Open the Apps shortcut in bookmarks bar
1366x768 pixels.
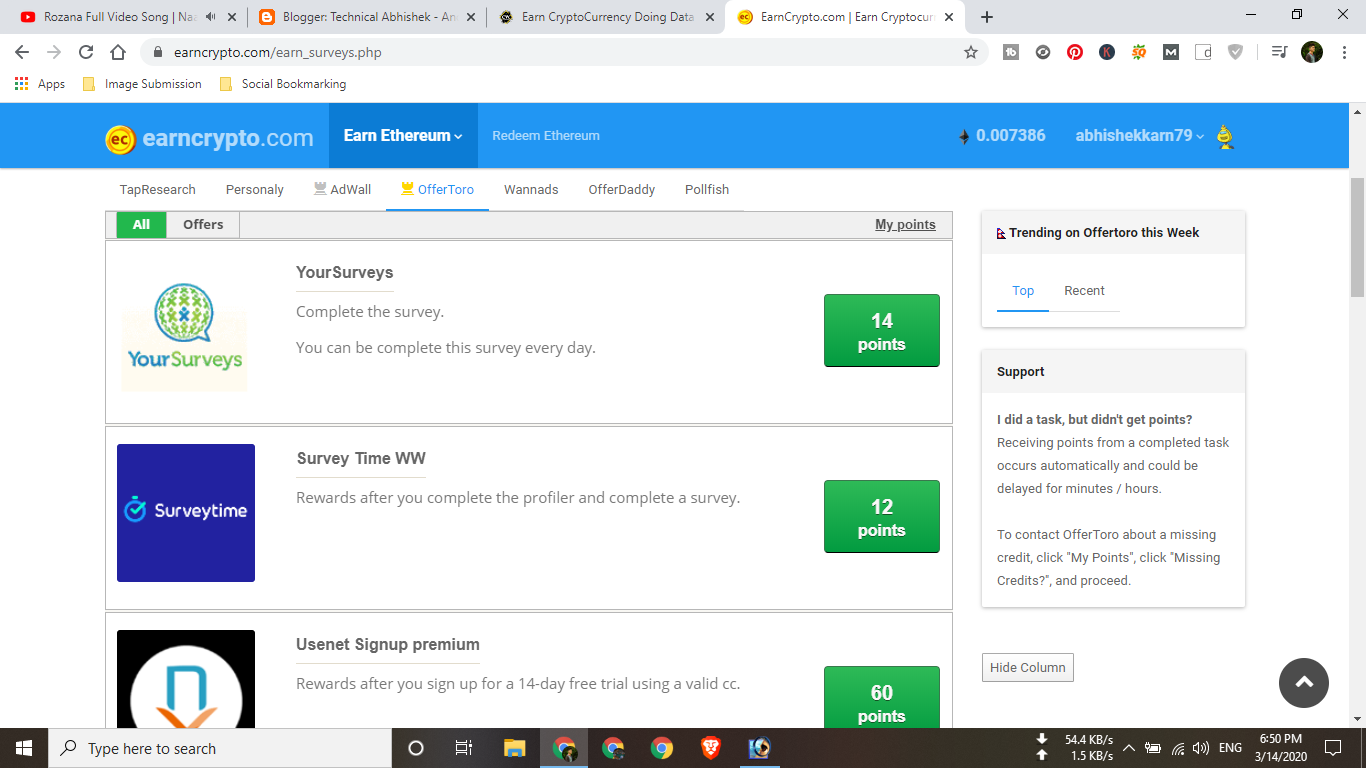pos(40,84)
